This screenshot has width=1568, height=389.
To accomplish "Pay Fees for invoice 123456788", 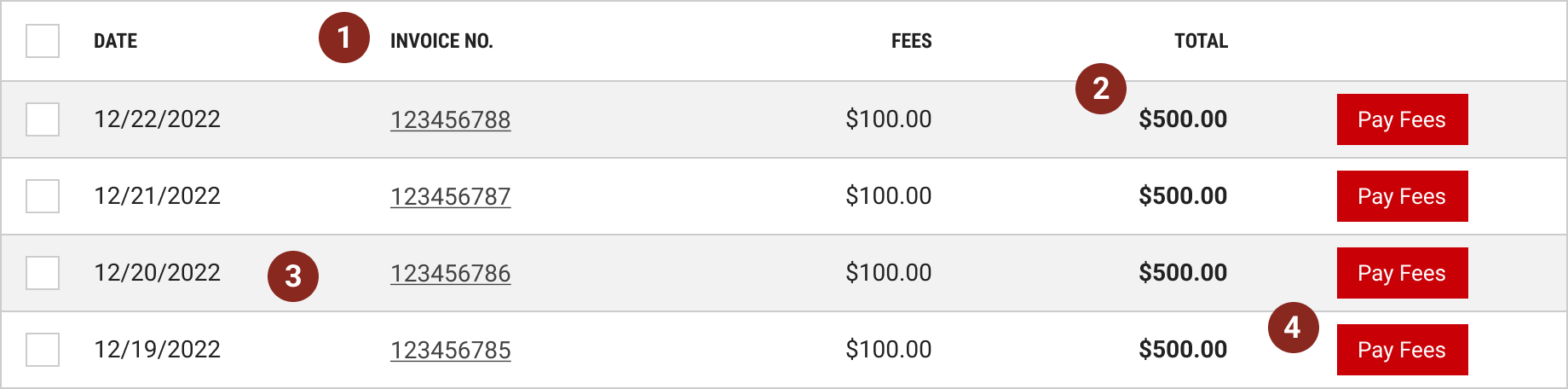I will (x=1403, y=119).
